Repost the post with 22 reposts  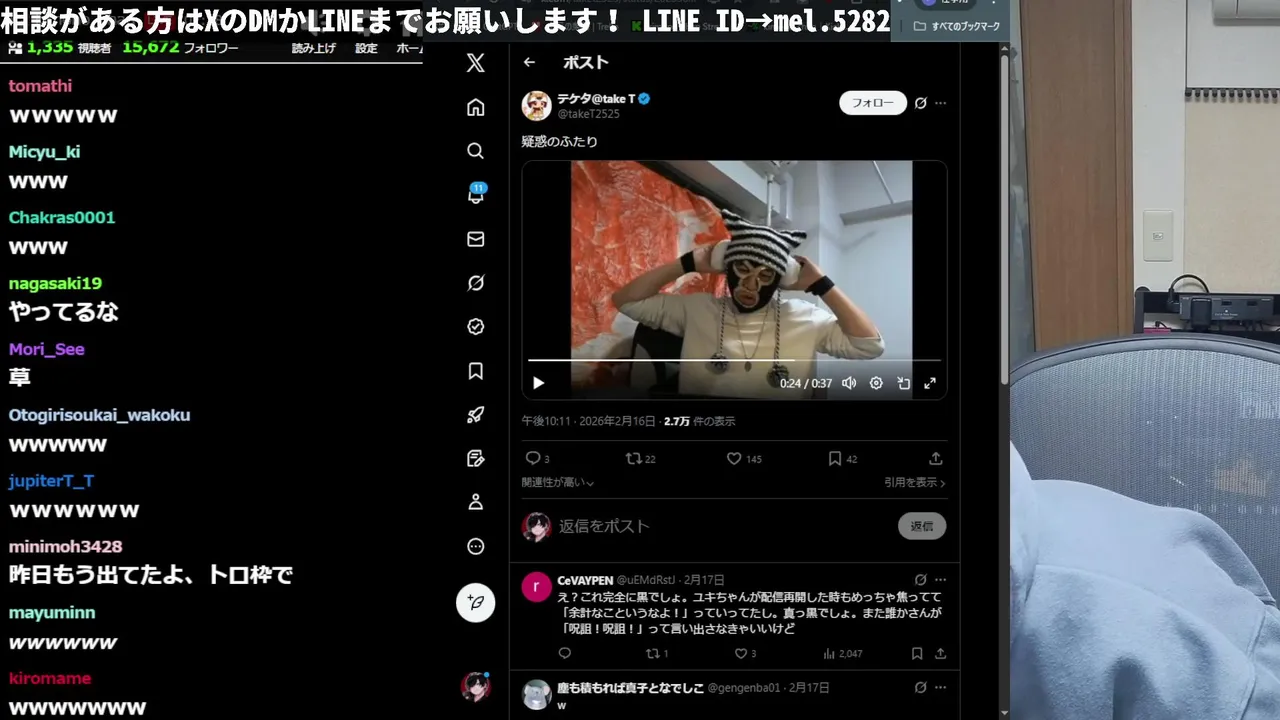[x=640, y=458]
